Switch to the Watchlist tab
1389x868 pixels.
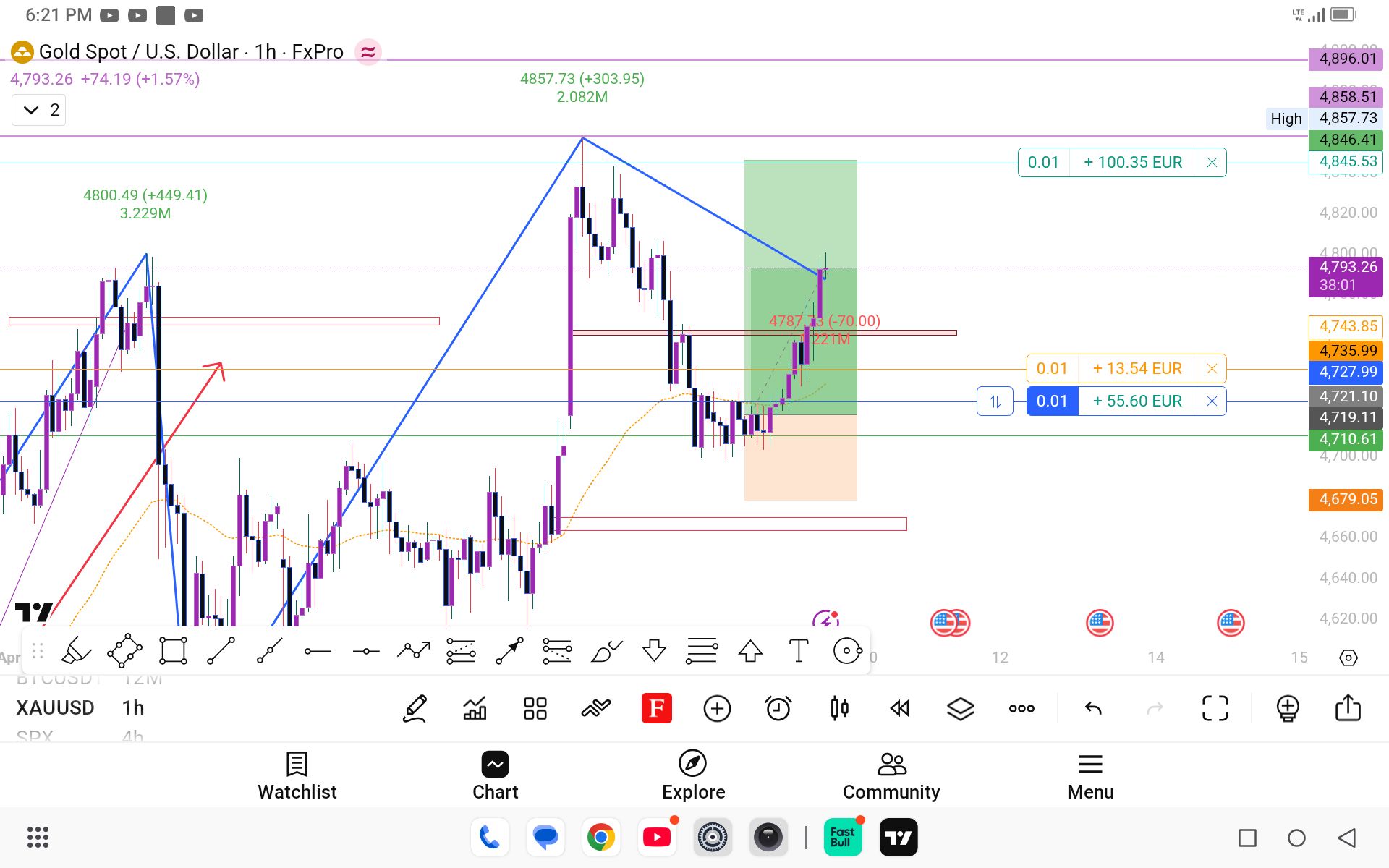tap(297, 775)
